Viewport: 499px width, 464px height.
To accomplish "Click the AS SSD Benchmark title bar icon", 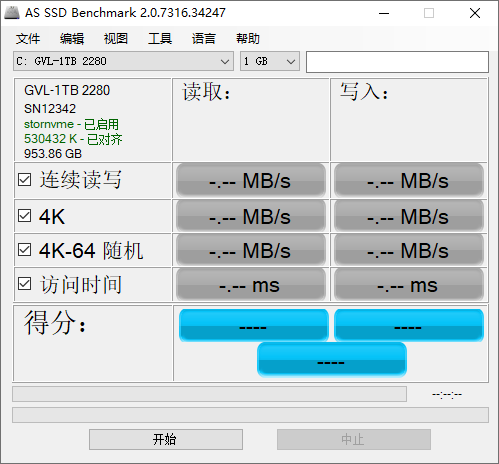I will 12,13.
